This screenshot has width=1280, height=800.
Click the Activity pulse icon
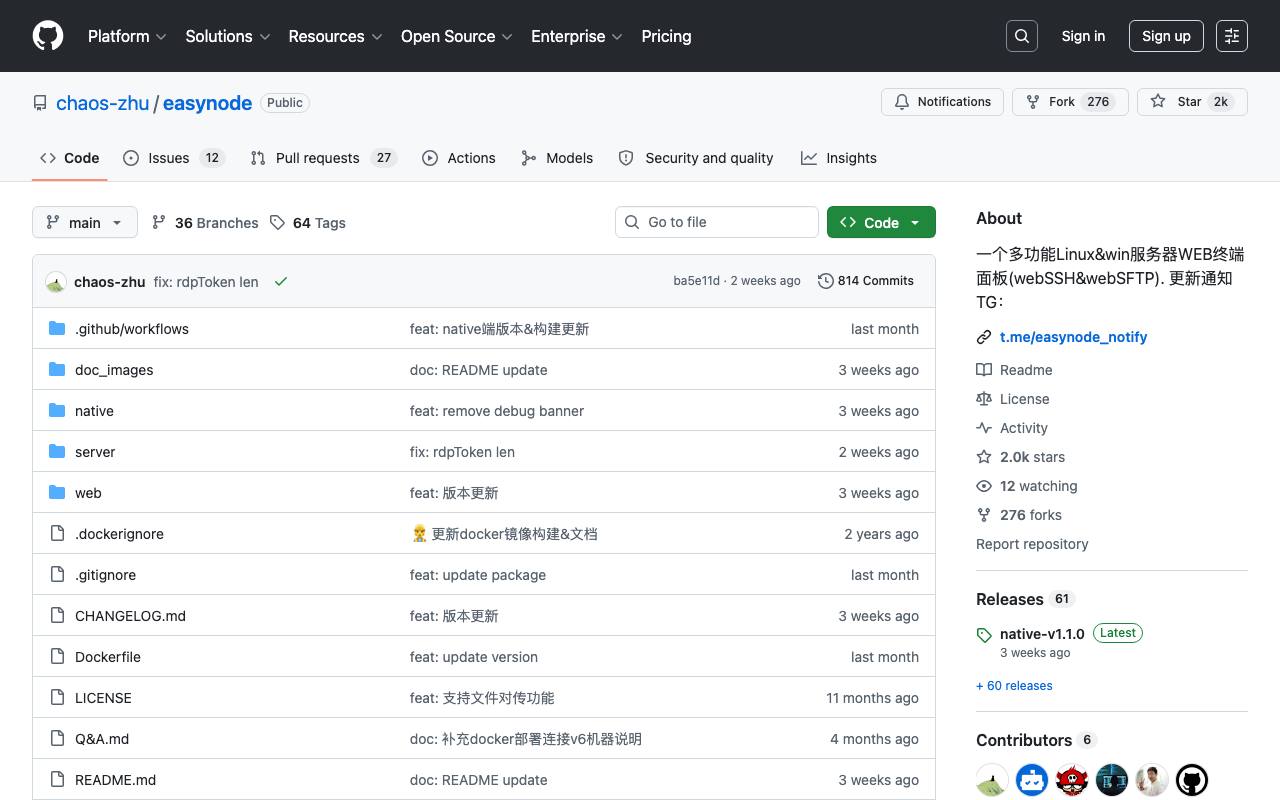tap(984, 427)
